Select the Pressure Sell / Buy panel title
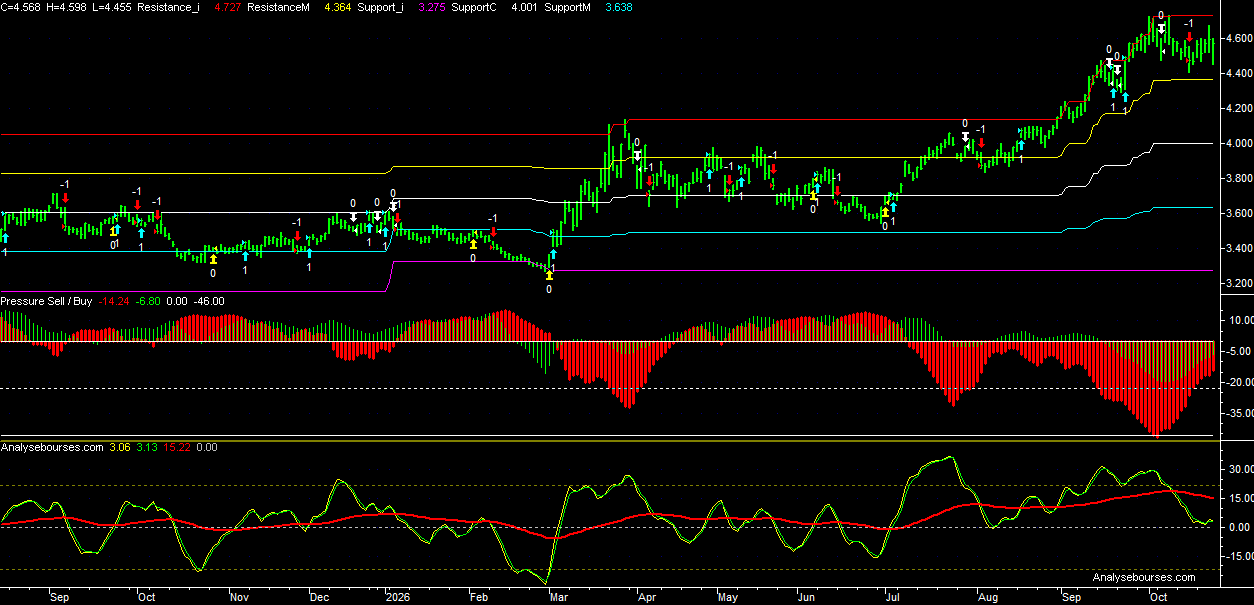 (46, 301)
